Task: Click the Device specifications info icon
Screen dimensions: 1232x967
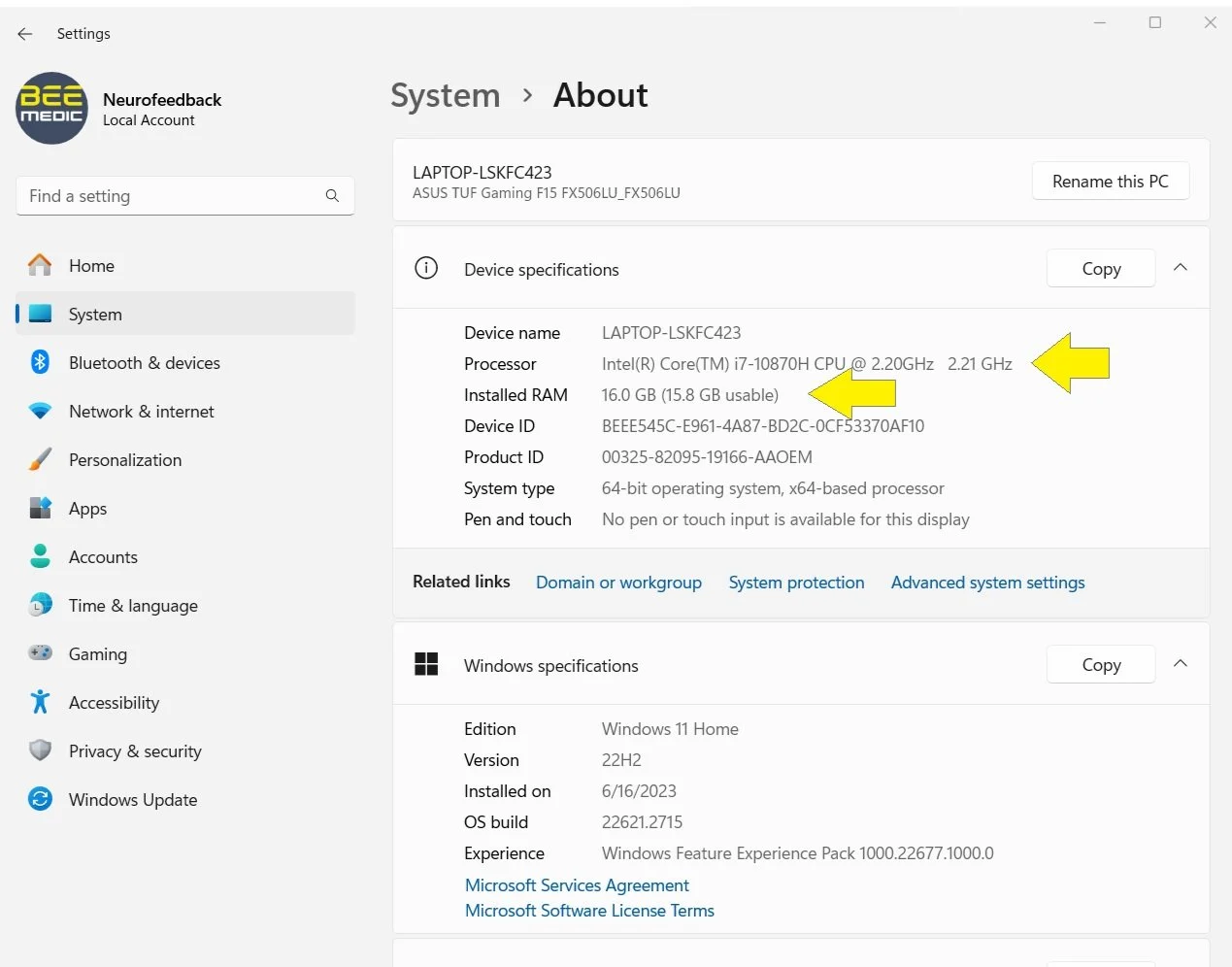Action: click(x=426, y=269)
